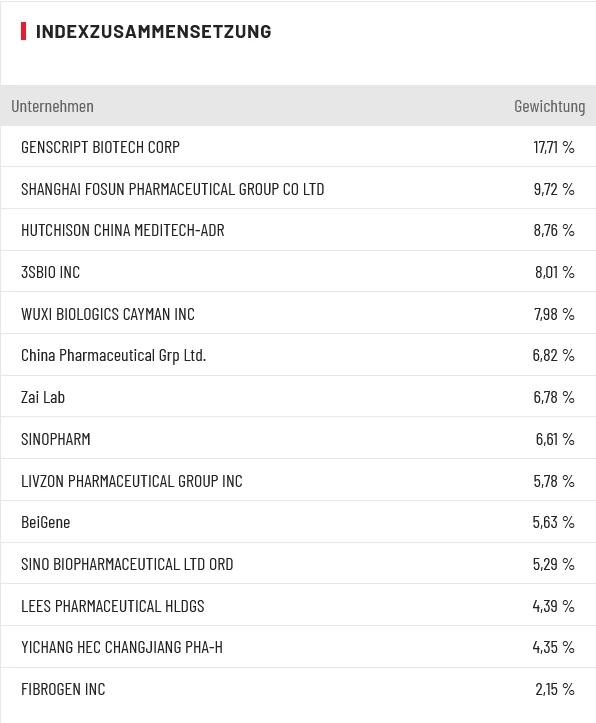The height and width of the screenshot is (723, 596).
Task: Click the red marker beside Indexzusammensetzung
Action: click(24, 31)
